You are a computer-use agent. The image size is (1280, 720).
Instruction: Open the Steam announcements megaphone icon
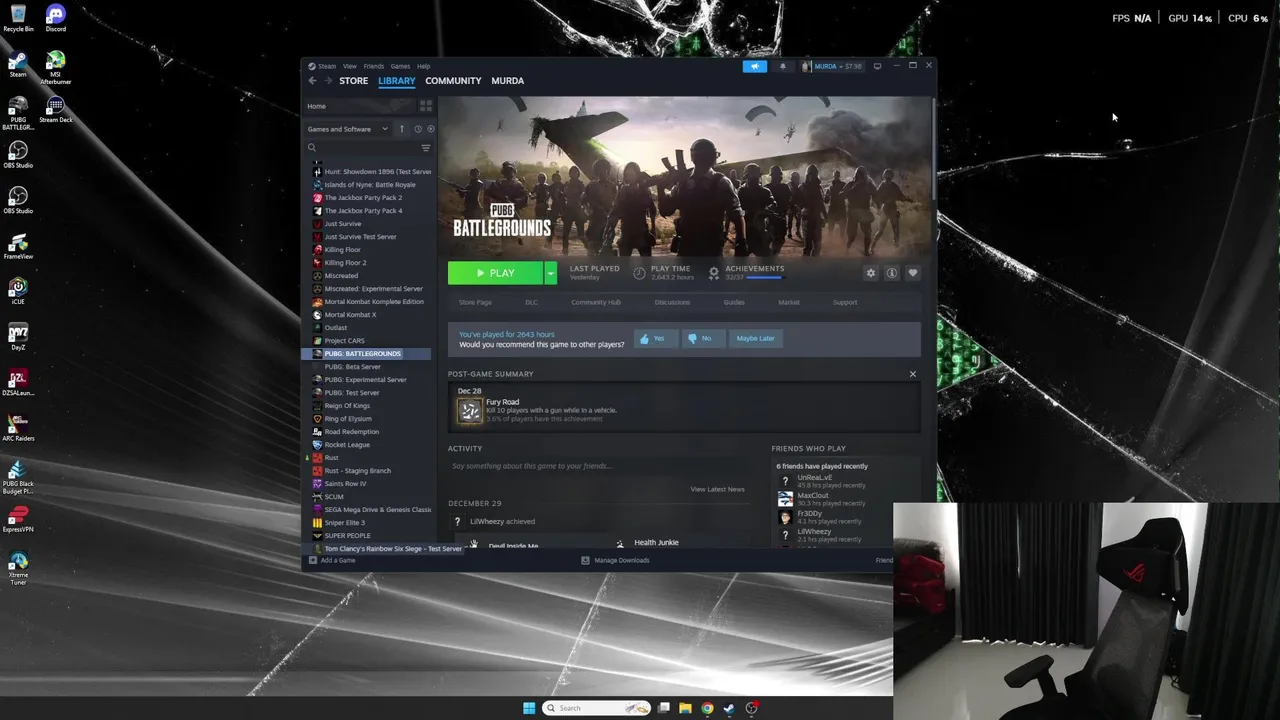(x=754, y=66)
